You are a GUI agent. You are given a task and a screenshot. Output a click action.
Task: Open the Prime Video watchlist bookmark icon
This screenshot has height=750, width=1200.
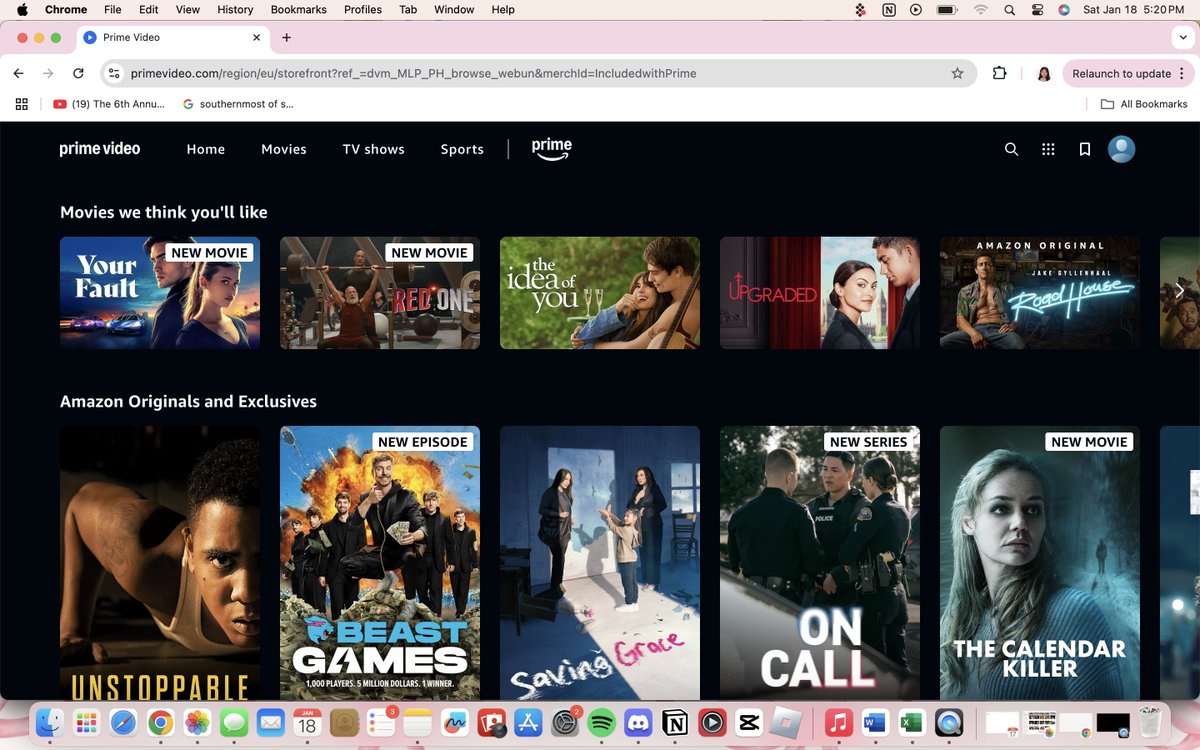pos(1085,149)
